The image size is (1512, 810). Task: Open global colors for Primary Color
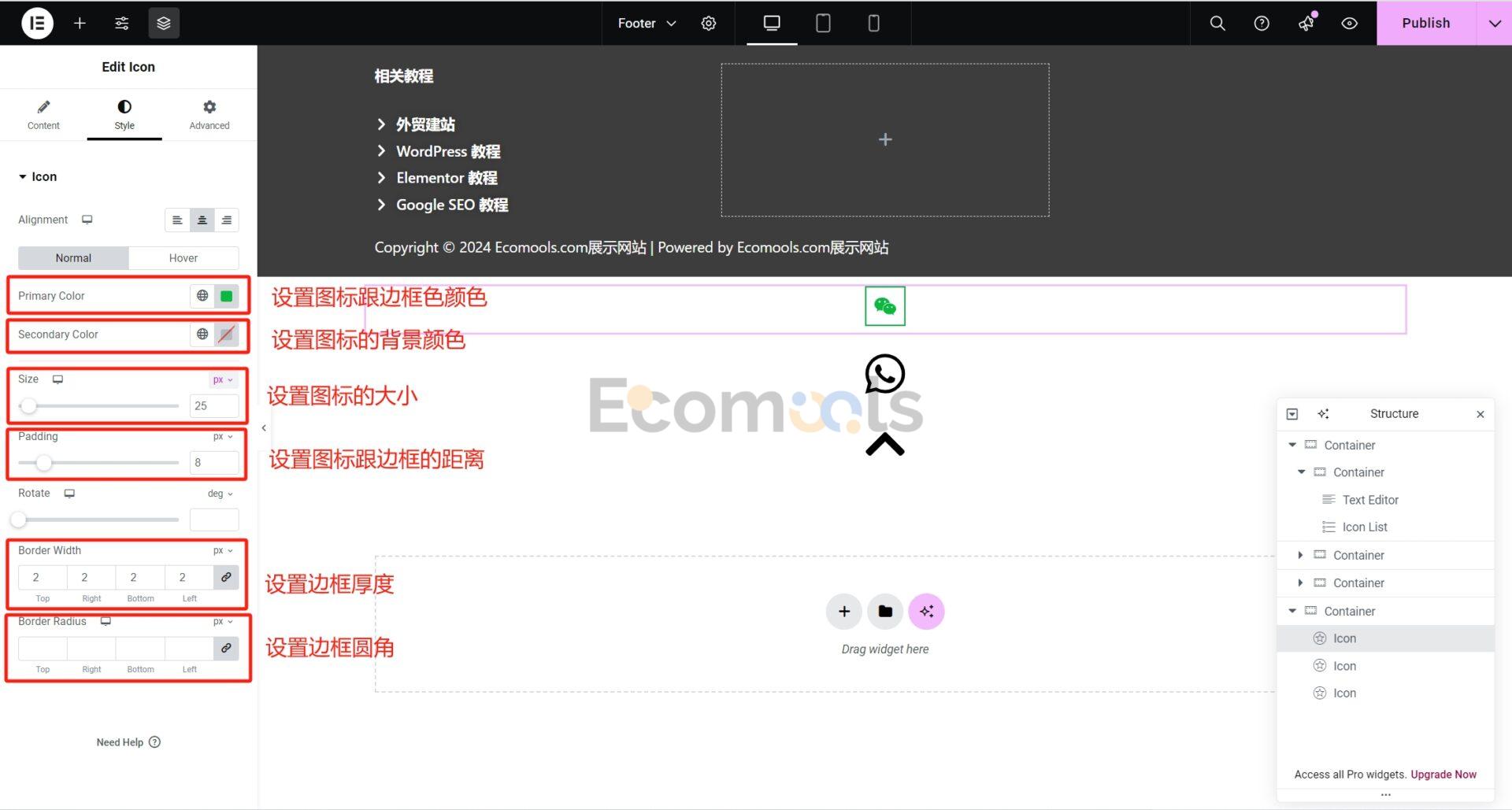(202, 296)
